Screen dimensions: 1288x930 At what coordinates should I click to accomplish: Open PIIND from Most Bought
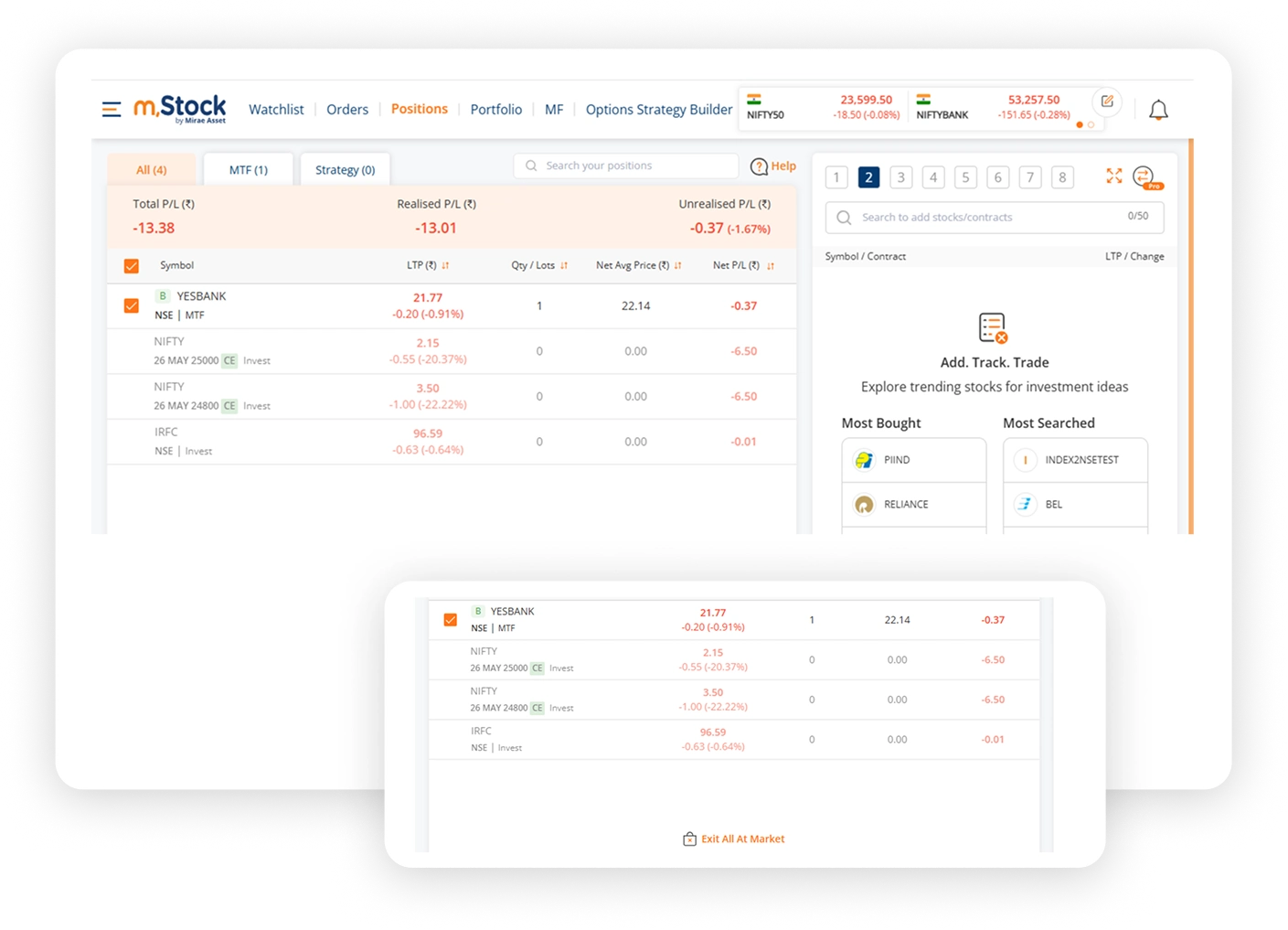pos(914,460)
